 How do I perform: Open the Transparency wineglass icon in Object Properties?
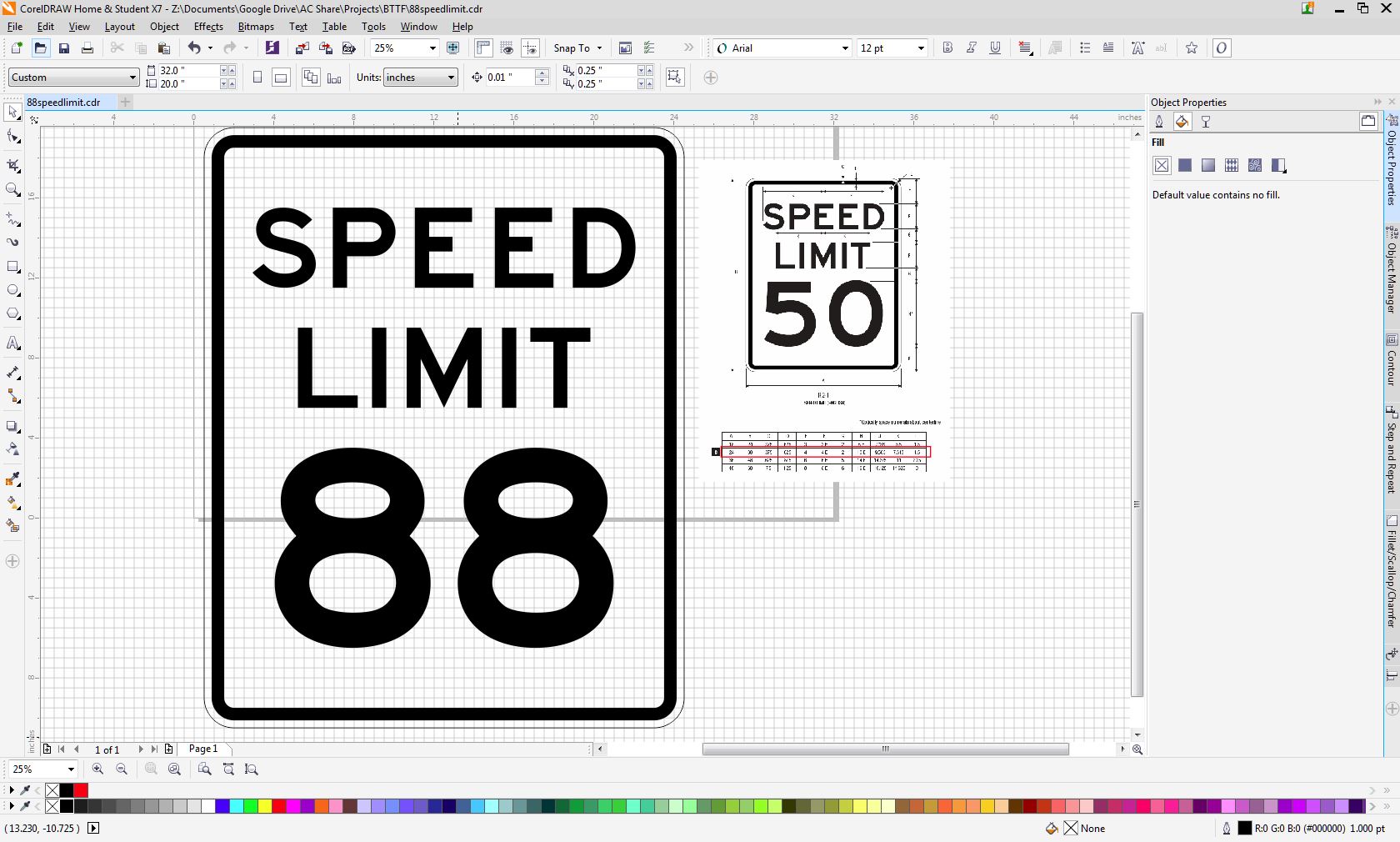coord(1206,122)
